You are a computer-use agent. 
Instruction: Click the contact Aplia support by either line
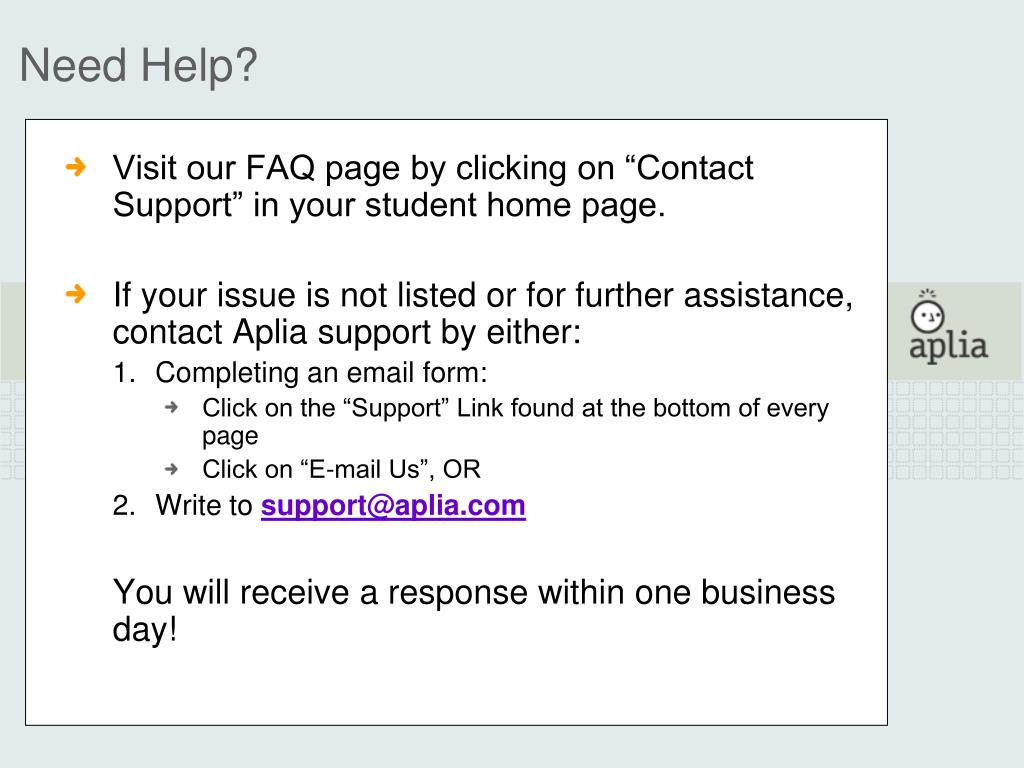[x=347, y=332]
